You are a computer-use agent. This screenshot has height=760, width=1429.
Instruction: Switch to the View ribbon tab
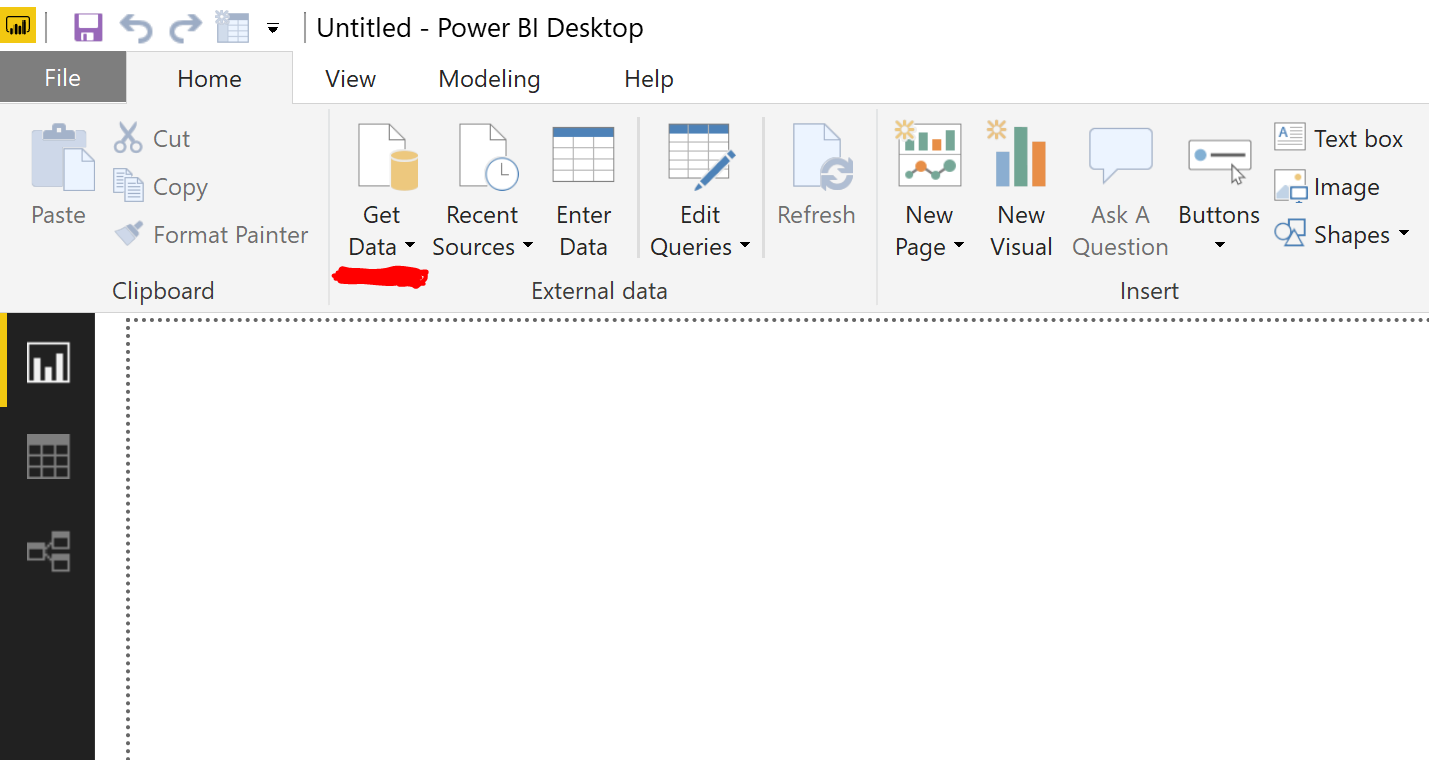350,79
